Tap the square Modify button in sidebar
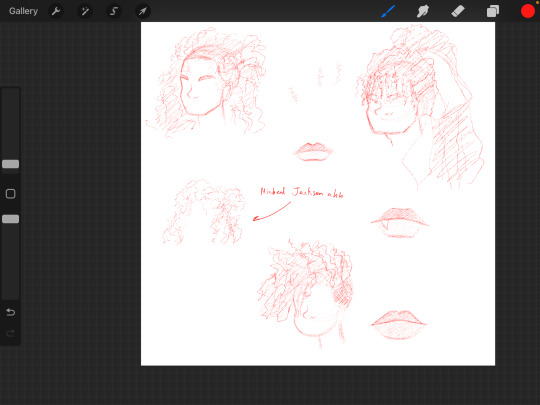The width and height of the screenshot is (540, 405). [10, 194]
